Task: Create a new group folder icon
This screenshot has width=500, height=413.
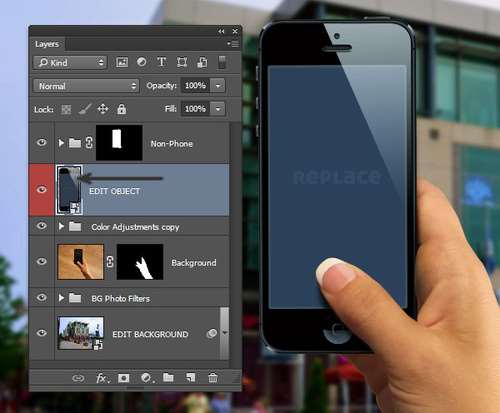Action: [x=168, y=377]
